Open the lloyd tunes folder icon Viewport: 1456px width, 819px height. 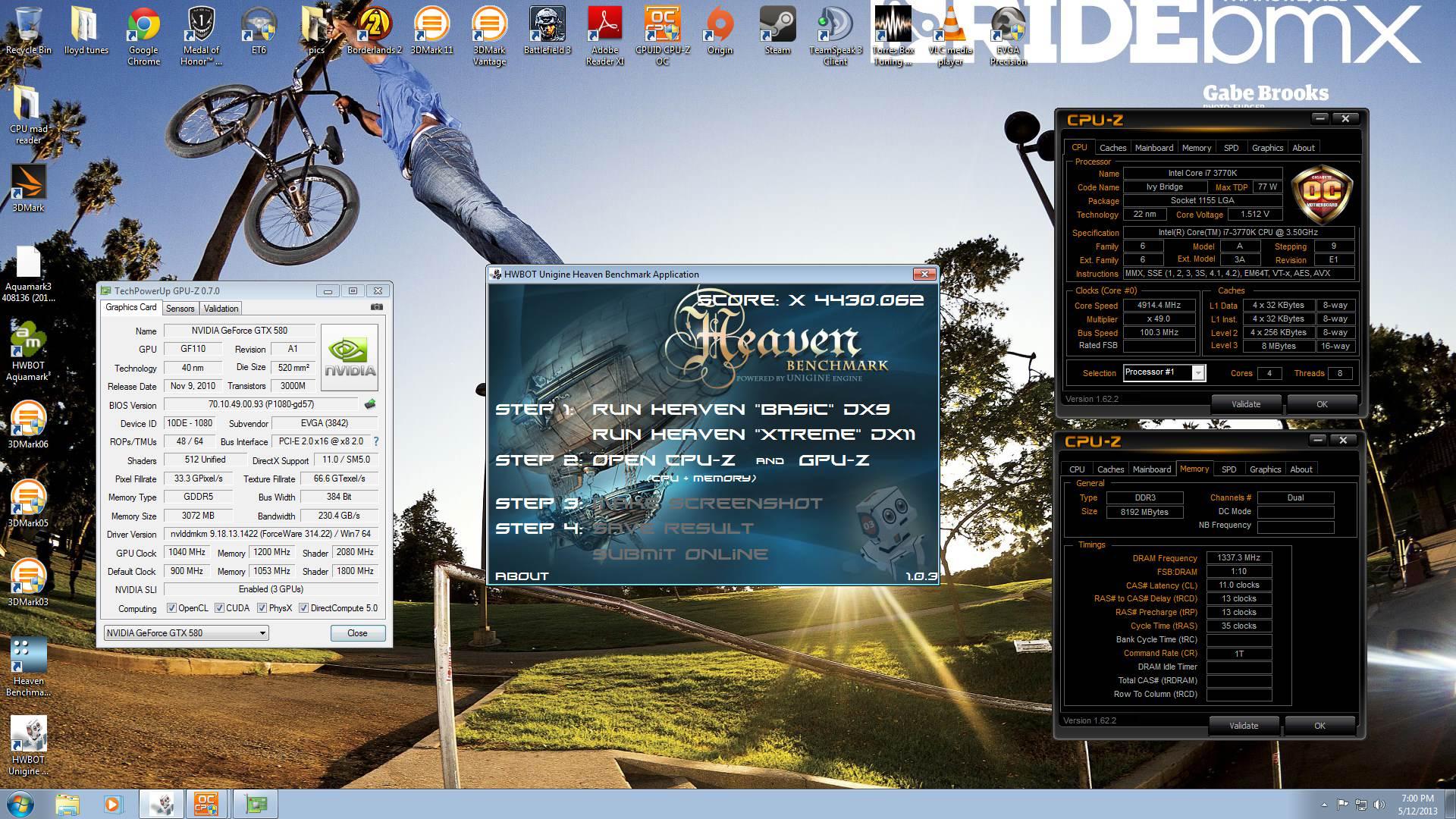(86, 30)
